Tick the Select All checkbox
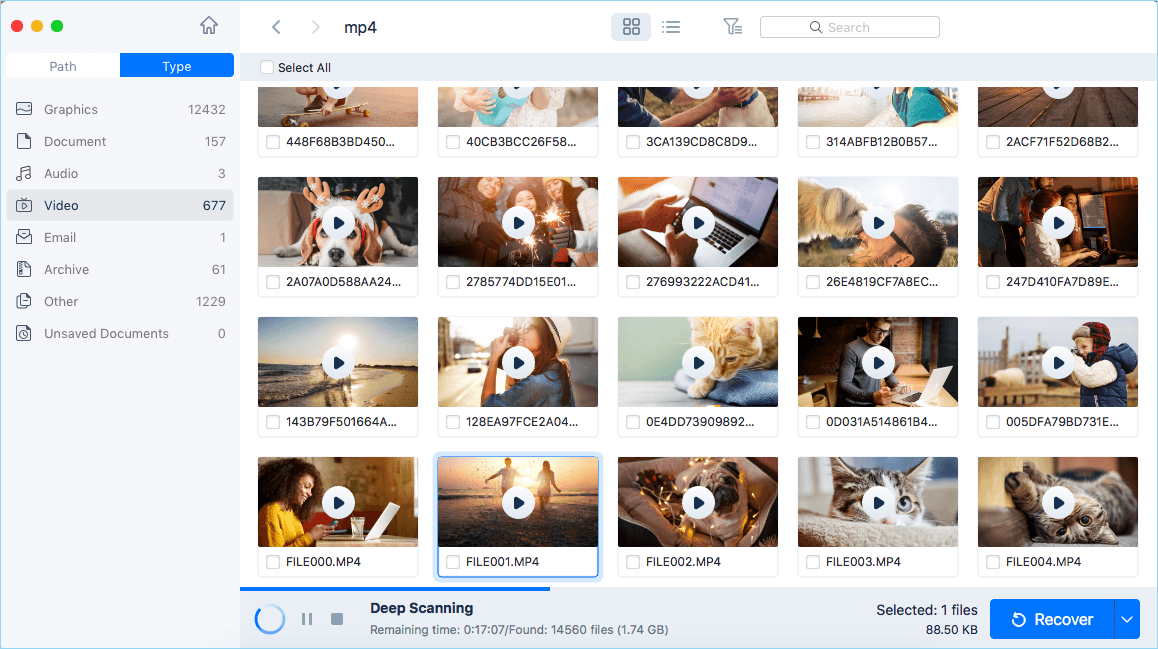 [x=267, y=67]
